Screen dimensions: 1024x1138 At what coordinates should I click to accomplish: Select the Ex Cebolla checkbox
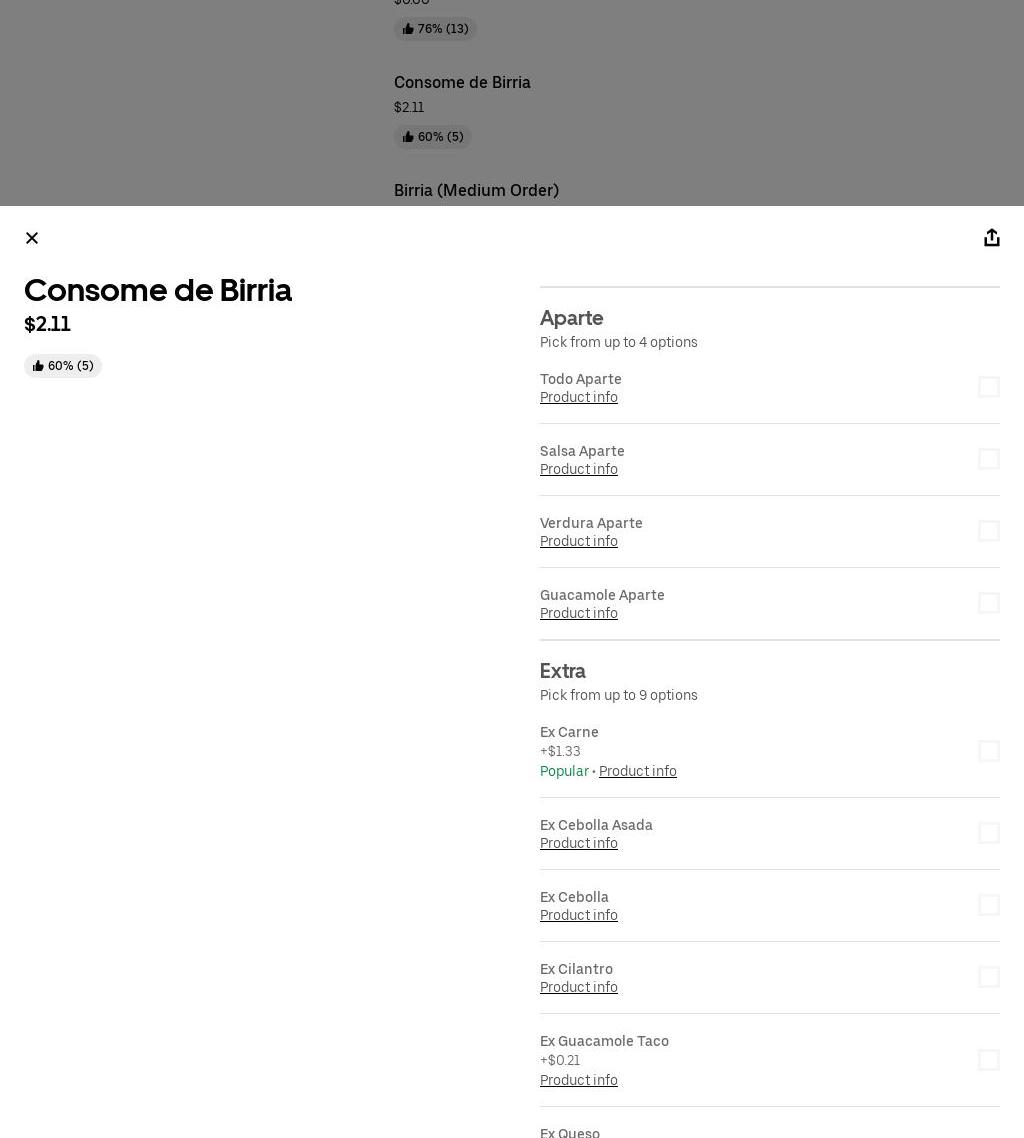pyautogui.click(x=988, y=905)
